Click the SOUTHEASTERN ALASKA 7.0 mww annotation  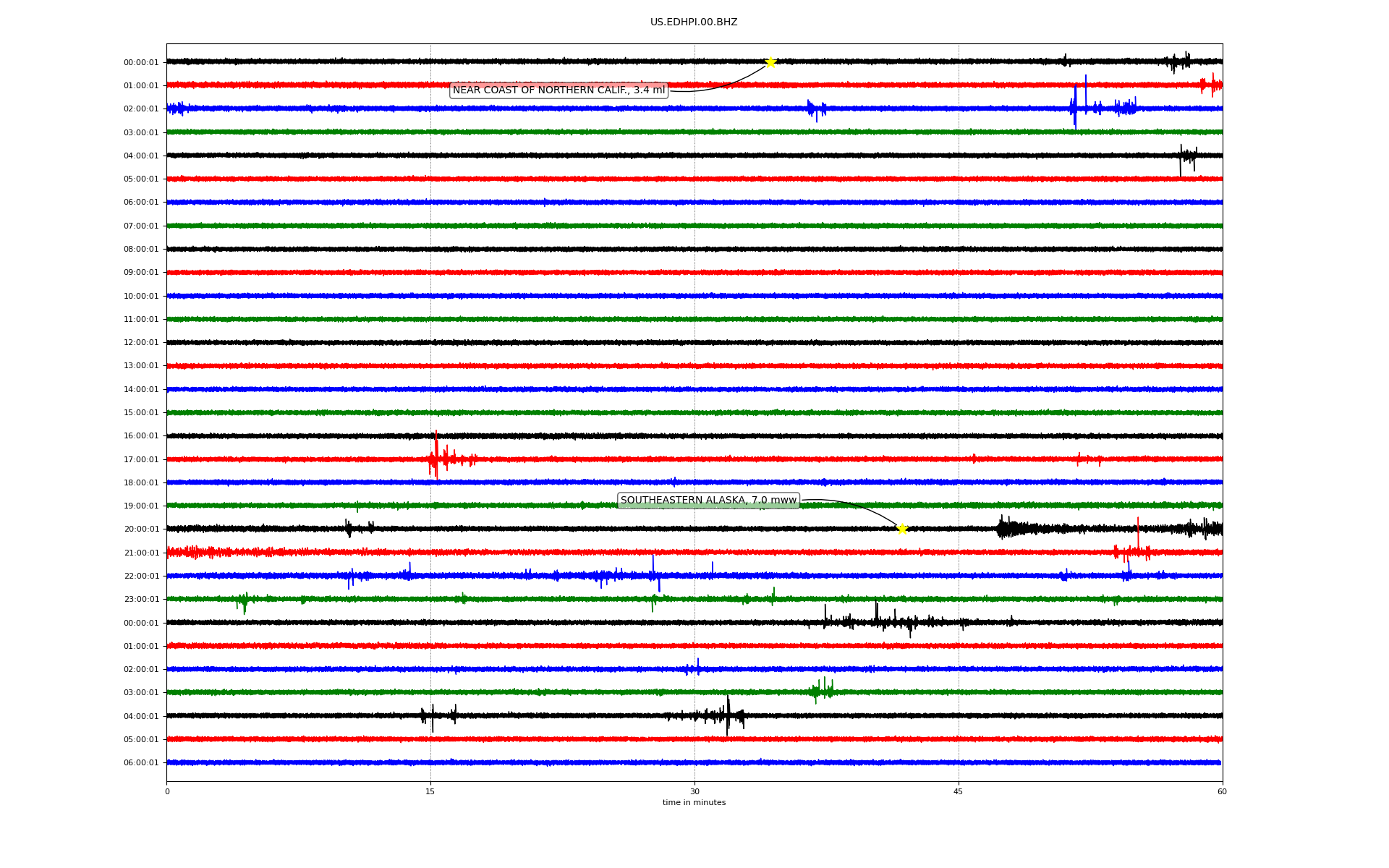click(x=708, y=501)
